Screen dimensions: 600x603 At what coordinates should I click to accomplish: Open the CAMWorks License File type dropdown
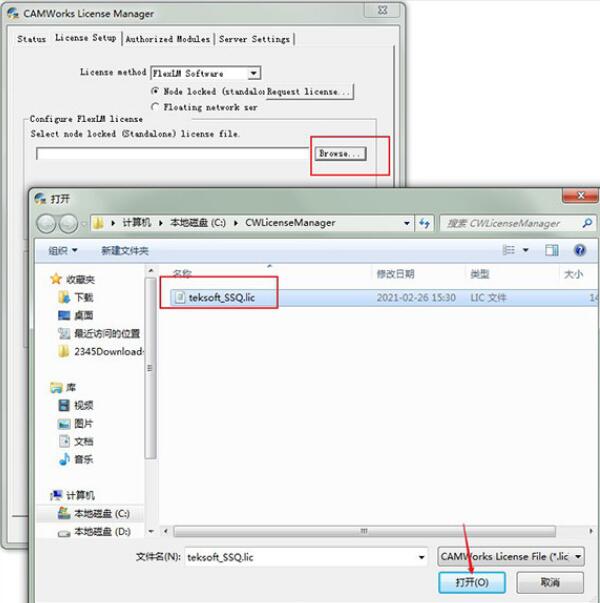click(511, 556)
